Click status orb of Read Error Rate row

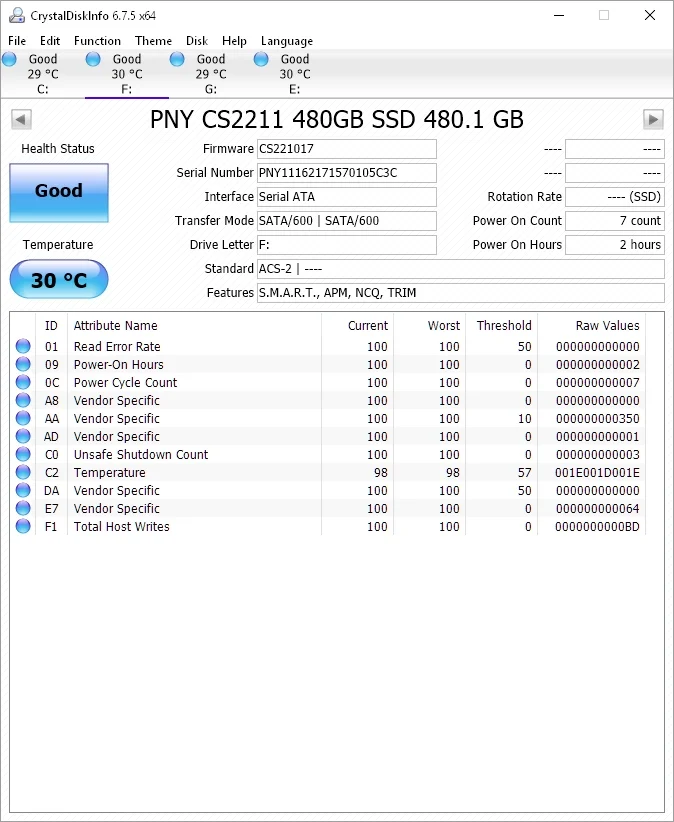(x=23, y=346)
